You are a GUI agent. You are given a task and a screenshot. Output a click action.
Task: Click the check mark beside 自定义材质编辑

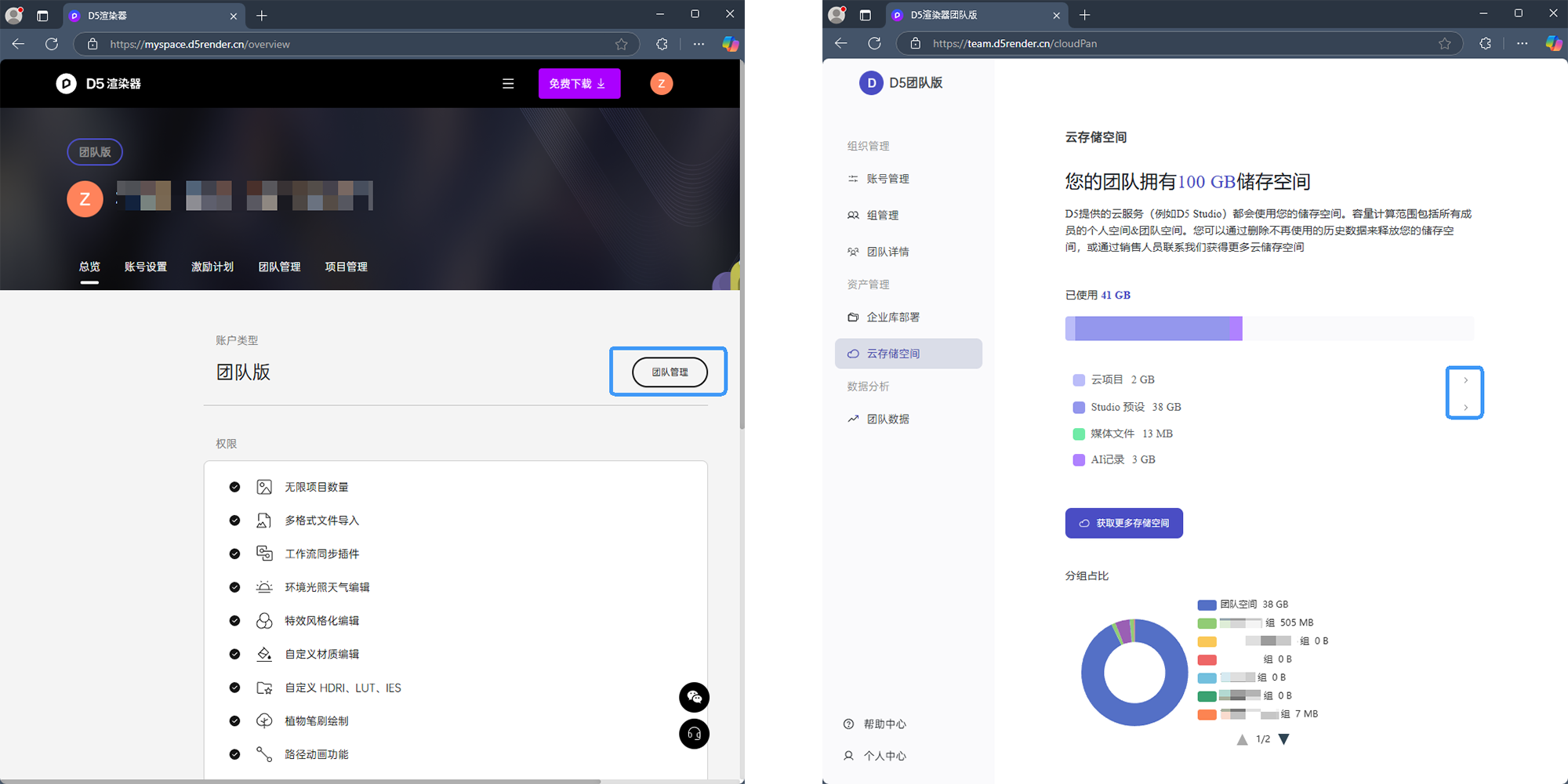[234, 654]
